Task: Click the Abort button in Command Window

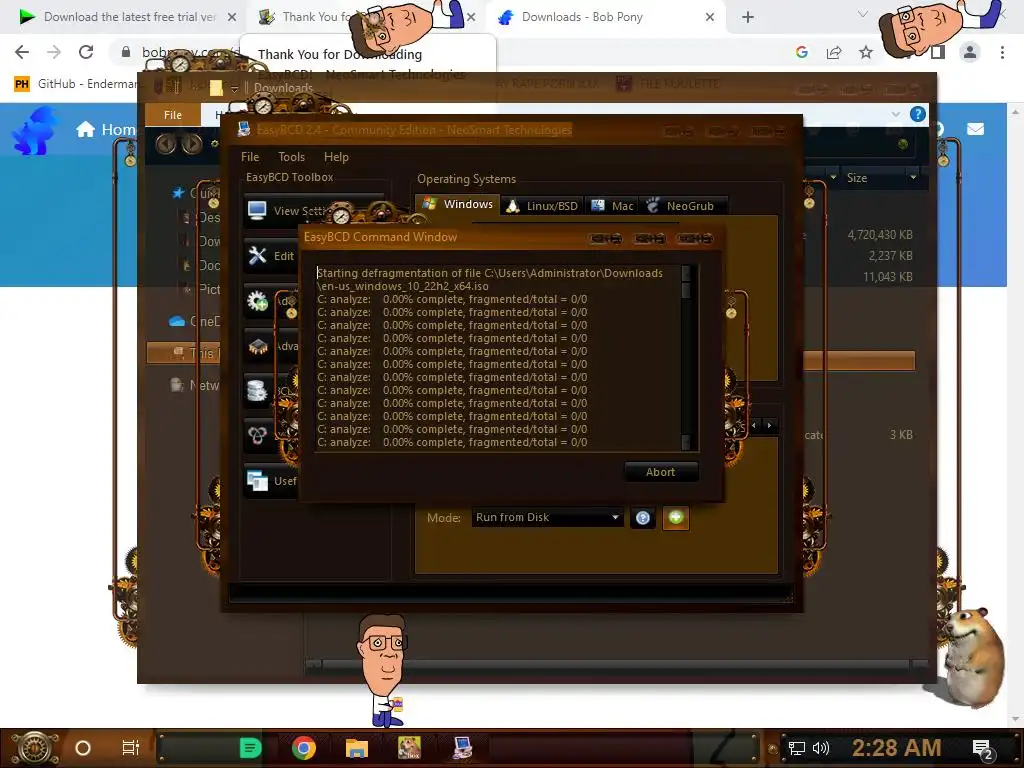Action: click(x=661, y=472)
